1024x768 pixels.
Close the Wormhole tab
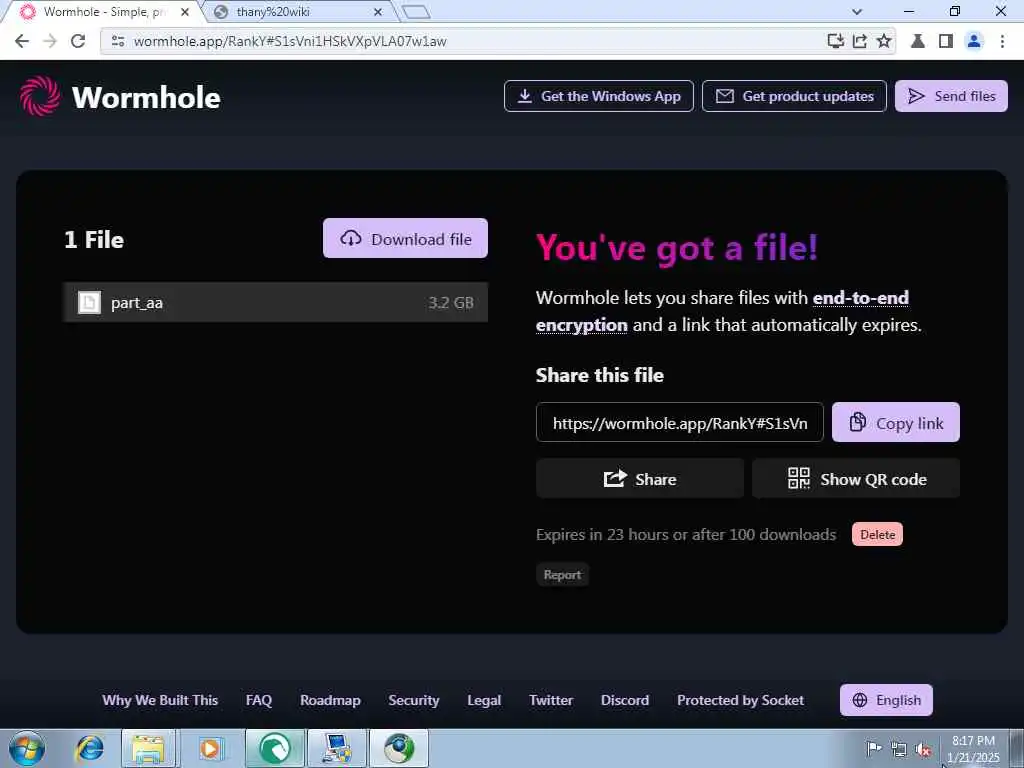point(185,12)
